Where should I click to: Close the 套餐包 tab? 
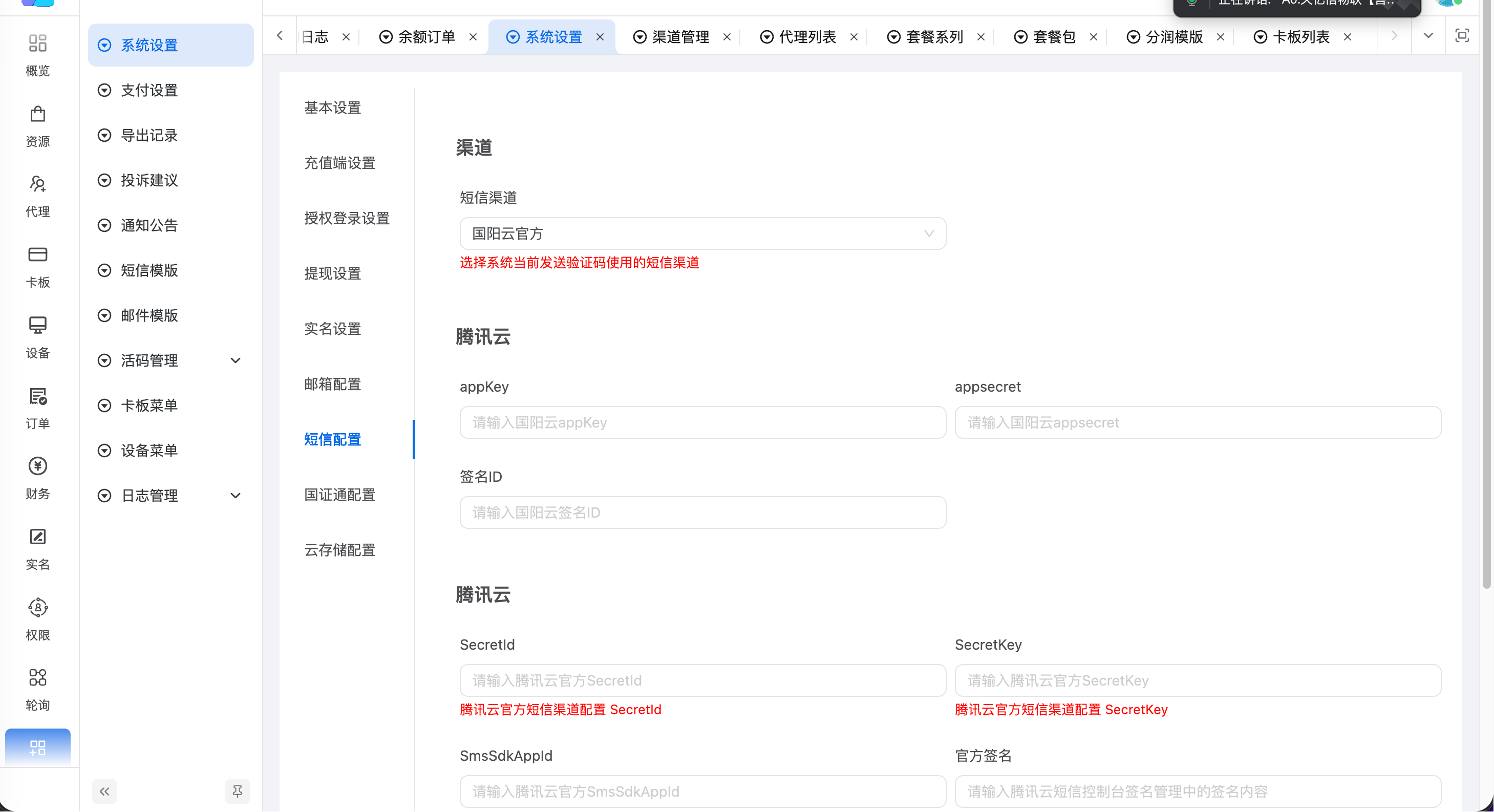1094,37
